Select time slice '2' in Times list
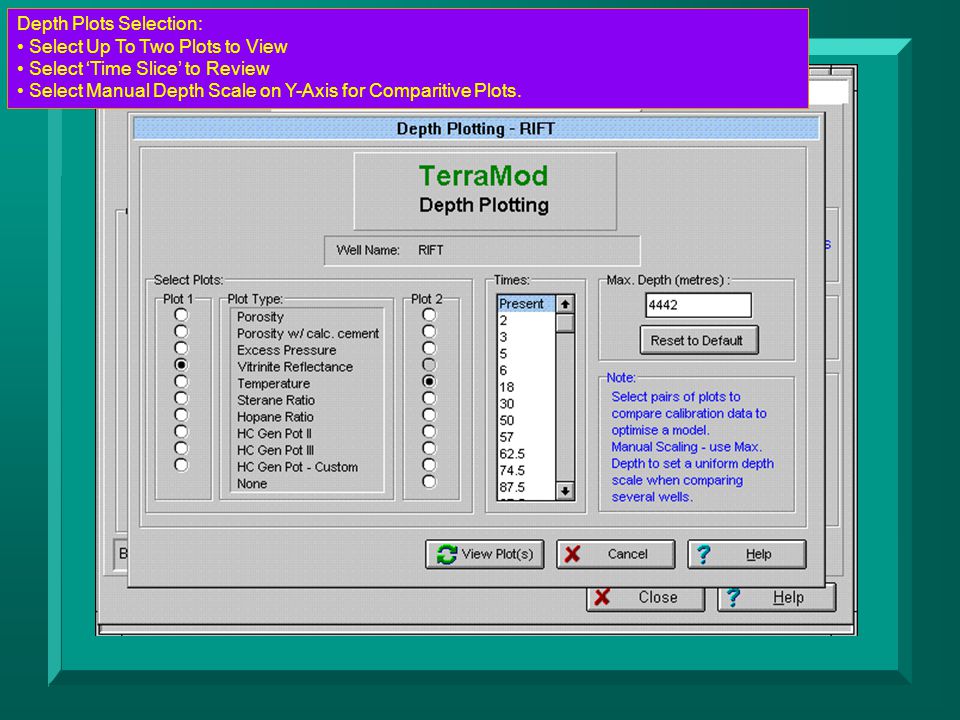Viewport: 960px width, 720px height. (526, 320)
